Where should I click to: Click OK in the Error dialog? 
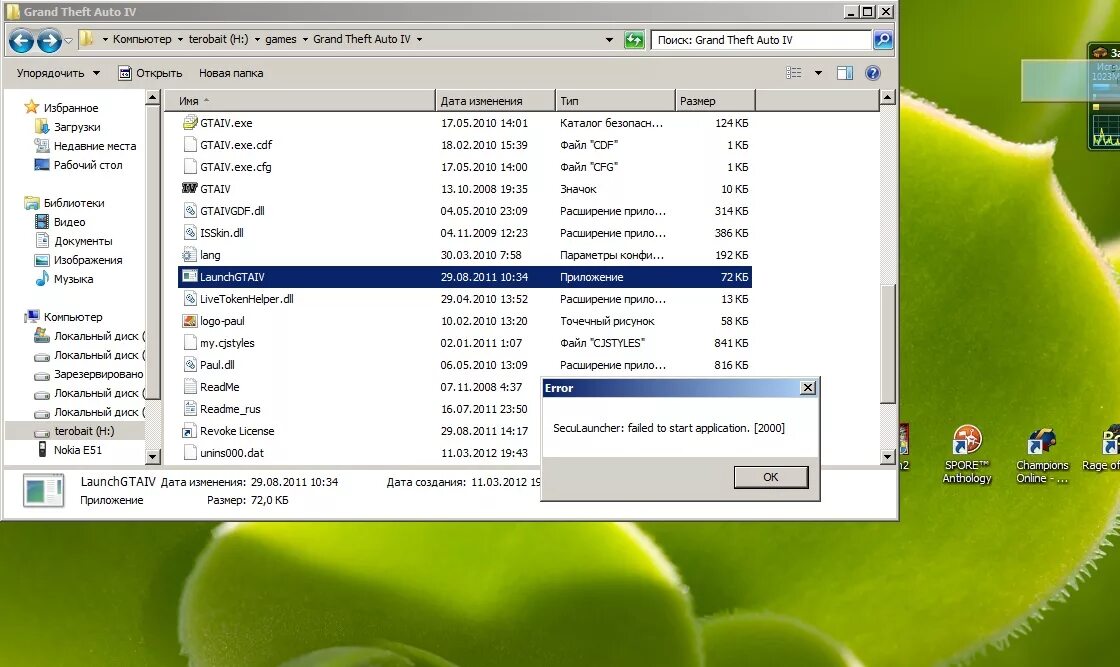pyautogui.click(x=771, y=477)
